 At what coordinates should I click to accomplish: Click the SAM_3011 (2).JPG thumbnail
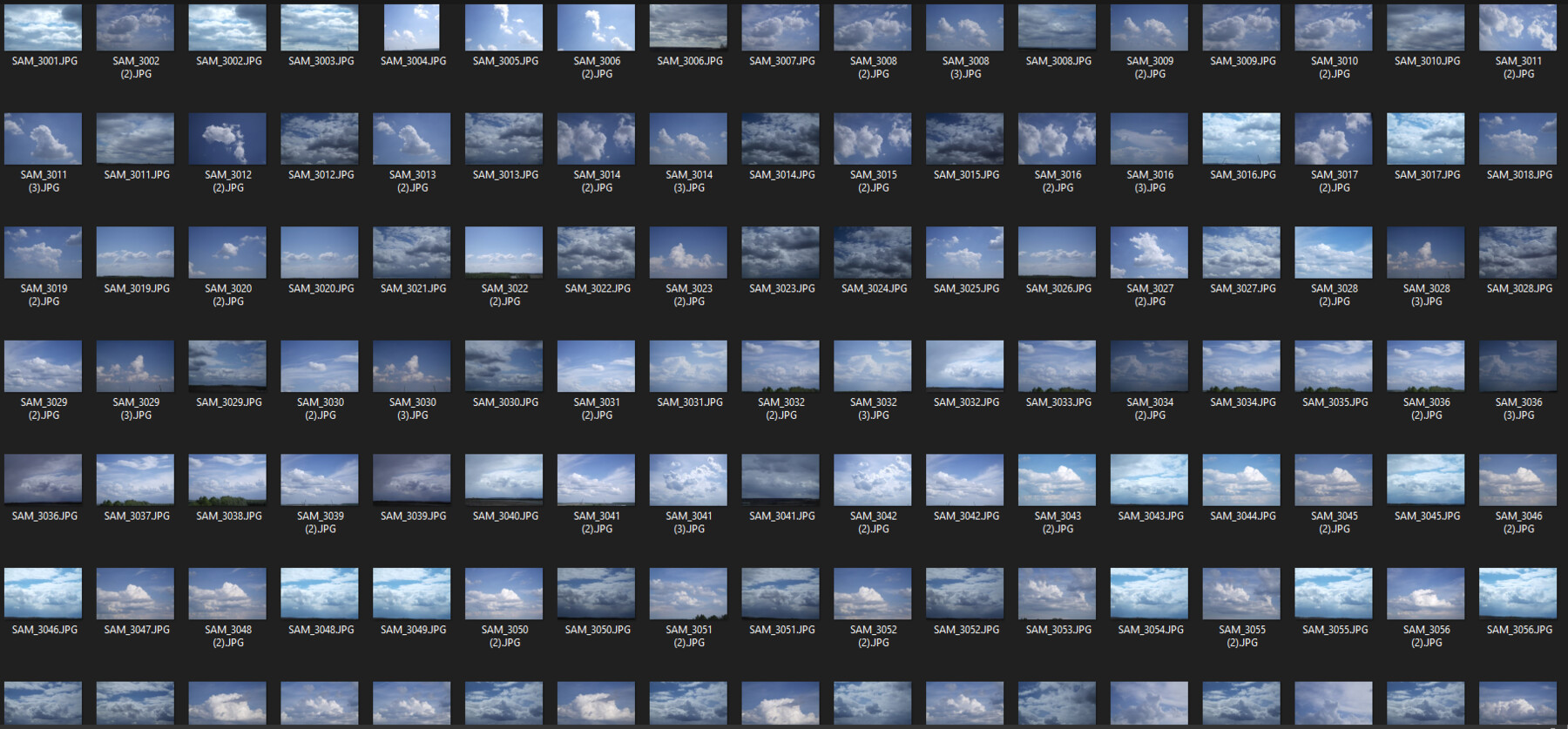point(1518,28)
